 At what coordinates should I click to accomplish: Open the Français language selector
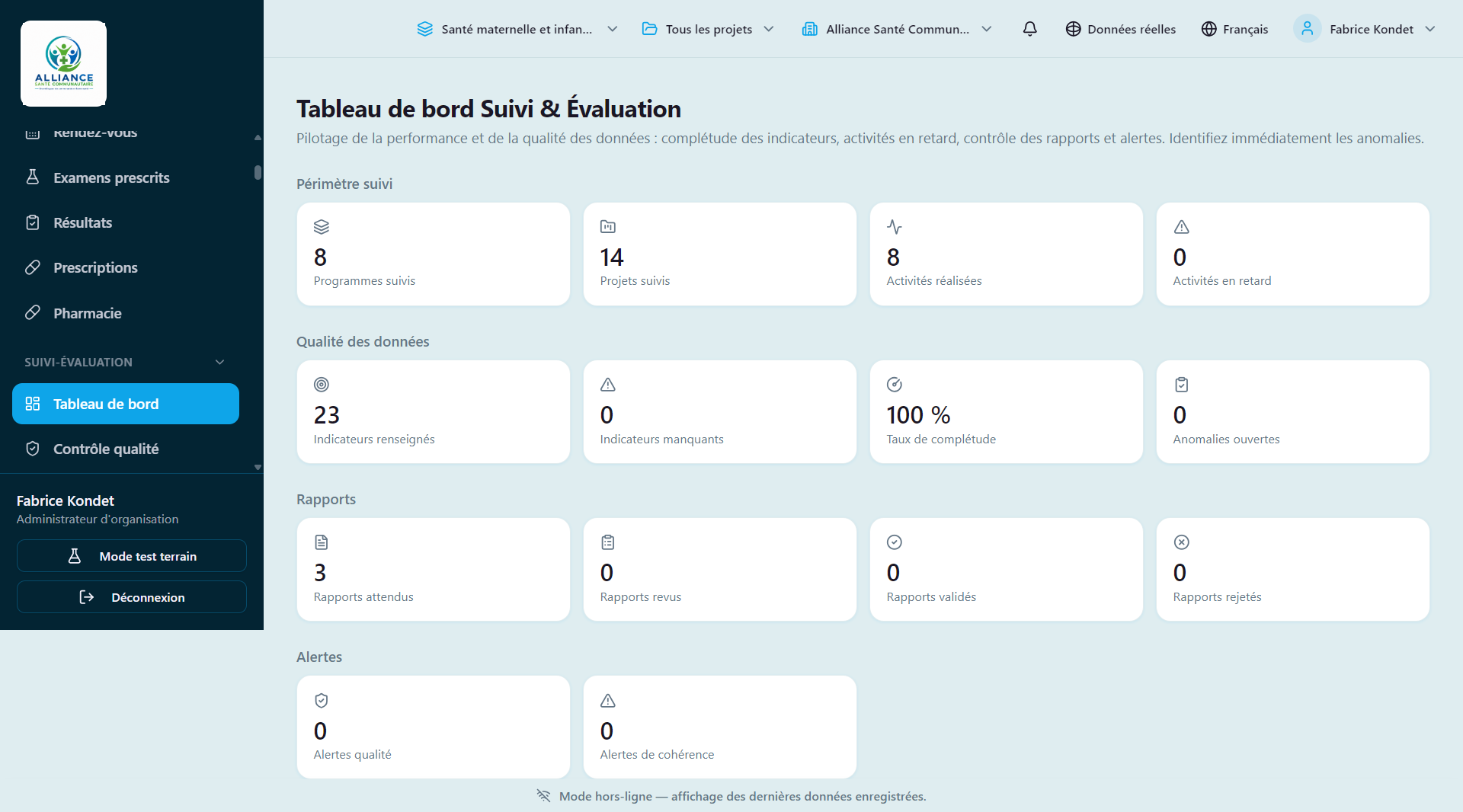[1235, 29]
